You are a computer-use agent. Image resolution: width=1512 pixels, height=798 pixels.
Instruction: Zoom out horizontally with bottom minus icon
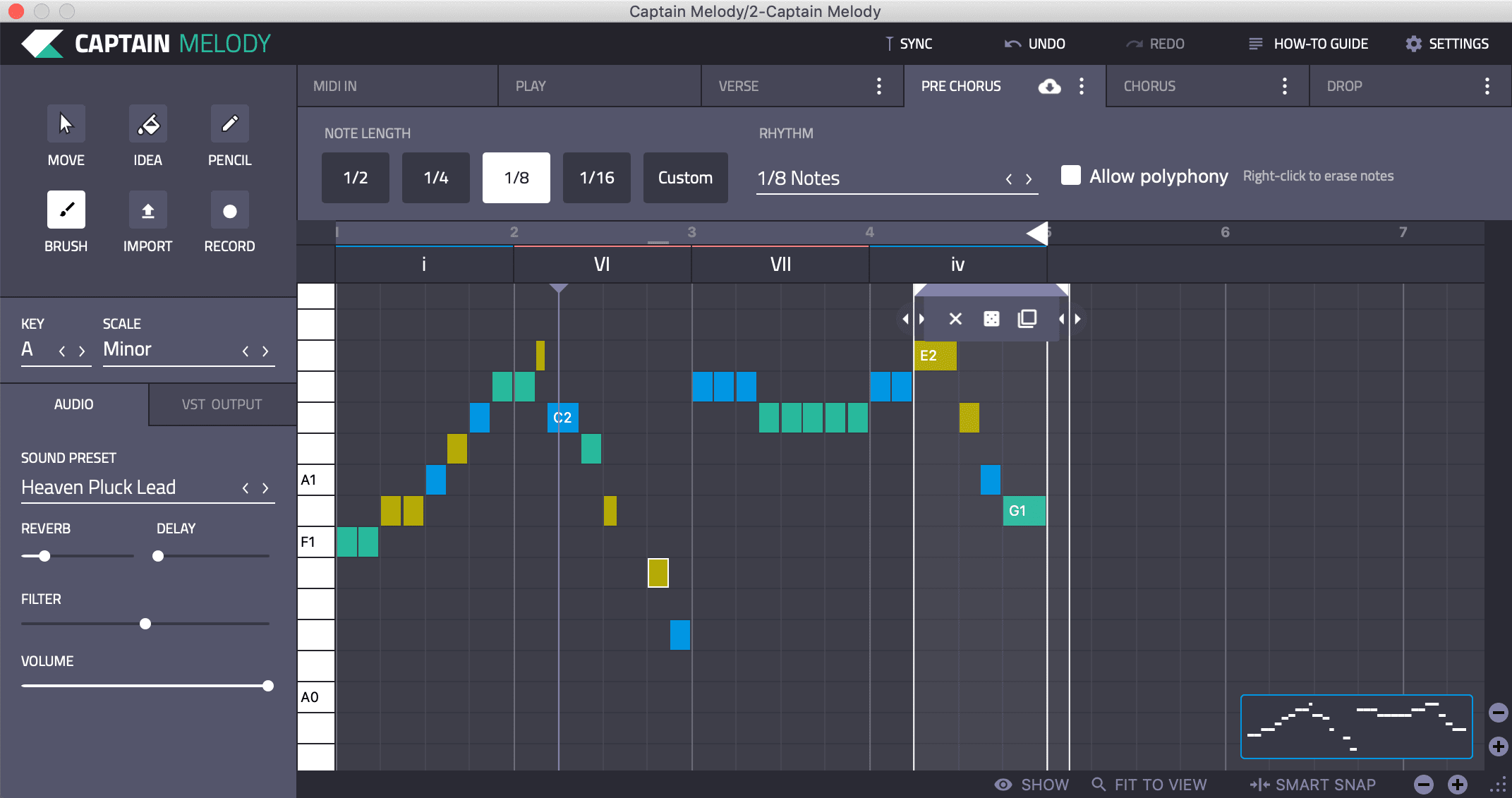(1424, 785)
